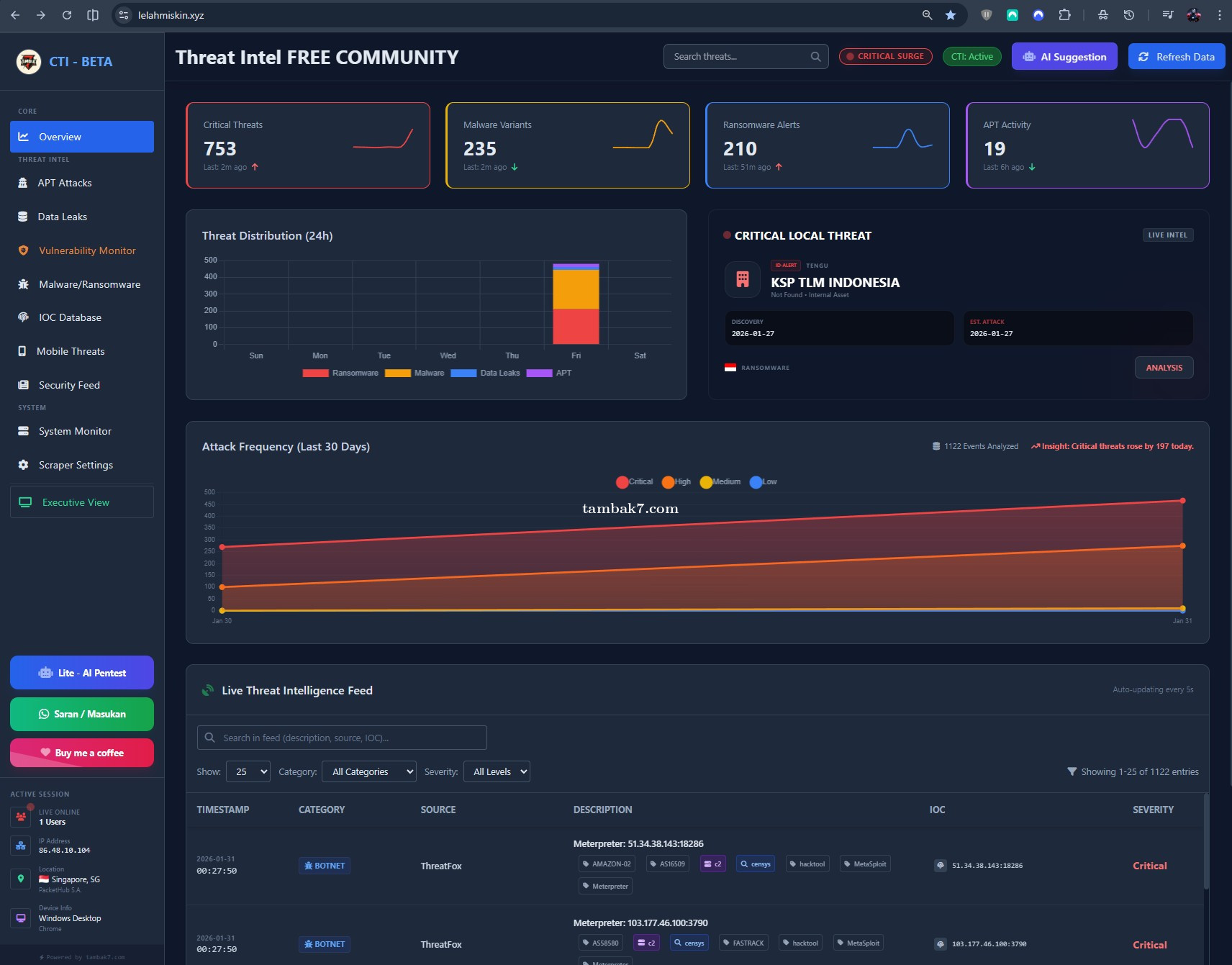Viewport: 1232px width, 965px height.
Task: Click the live online users icon
Action: point(21,817)
